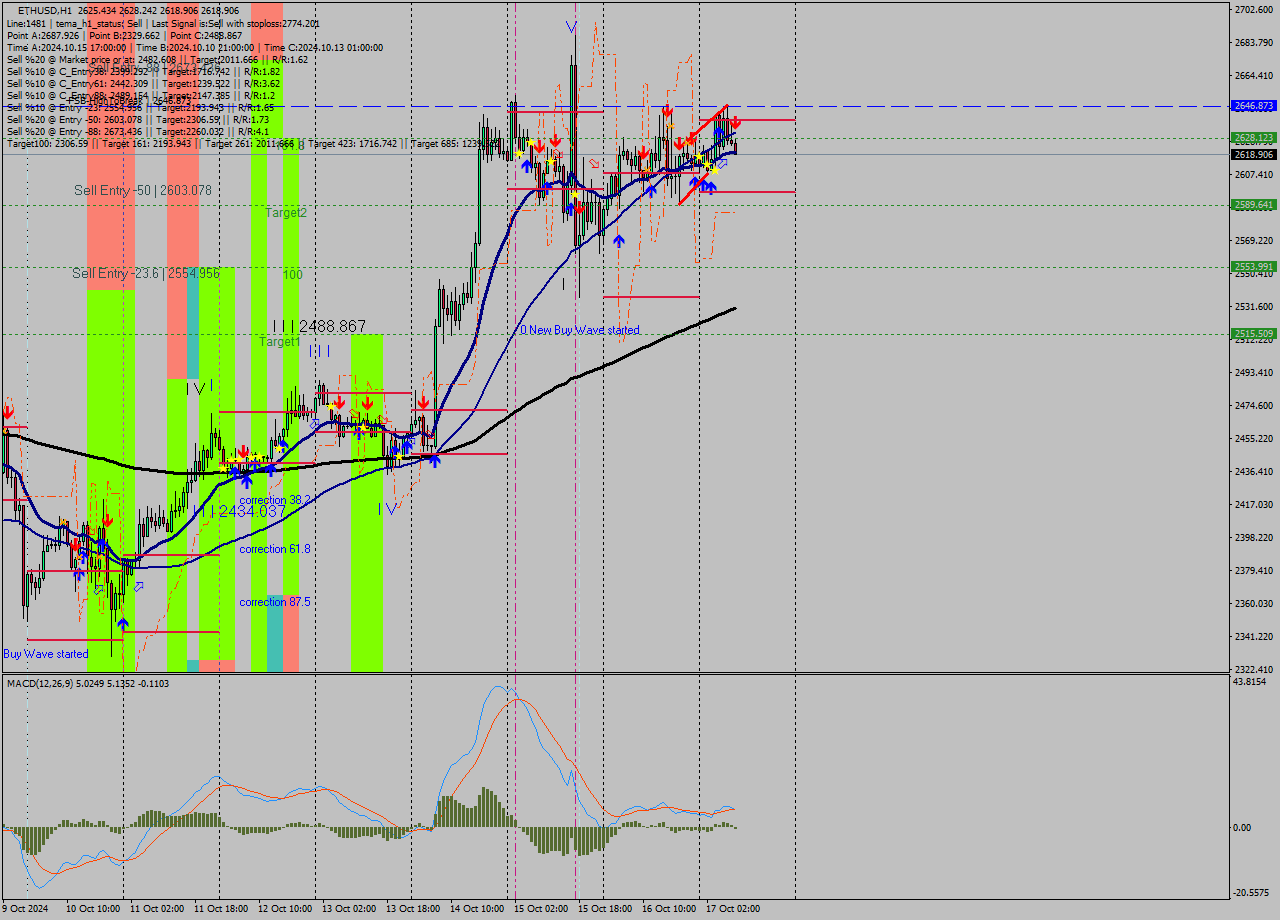Viewport: 1280px width, 920px height.
Task: Click the 'Sell %10 @ C_Entry38' line
Action: tap(143, 71)
